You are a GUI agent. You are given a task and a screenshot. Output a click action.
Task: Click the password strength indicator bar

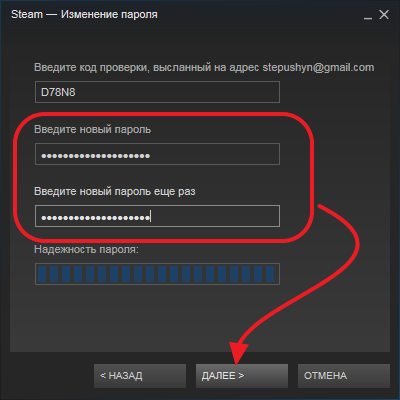tap(157, 274)
